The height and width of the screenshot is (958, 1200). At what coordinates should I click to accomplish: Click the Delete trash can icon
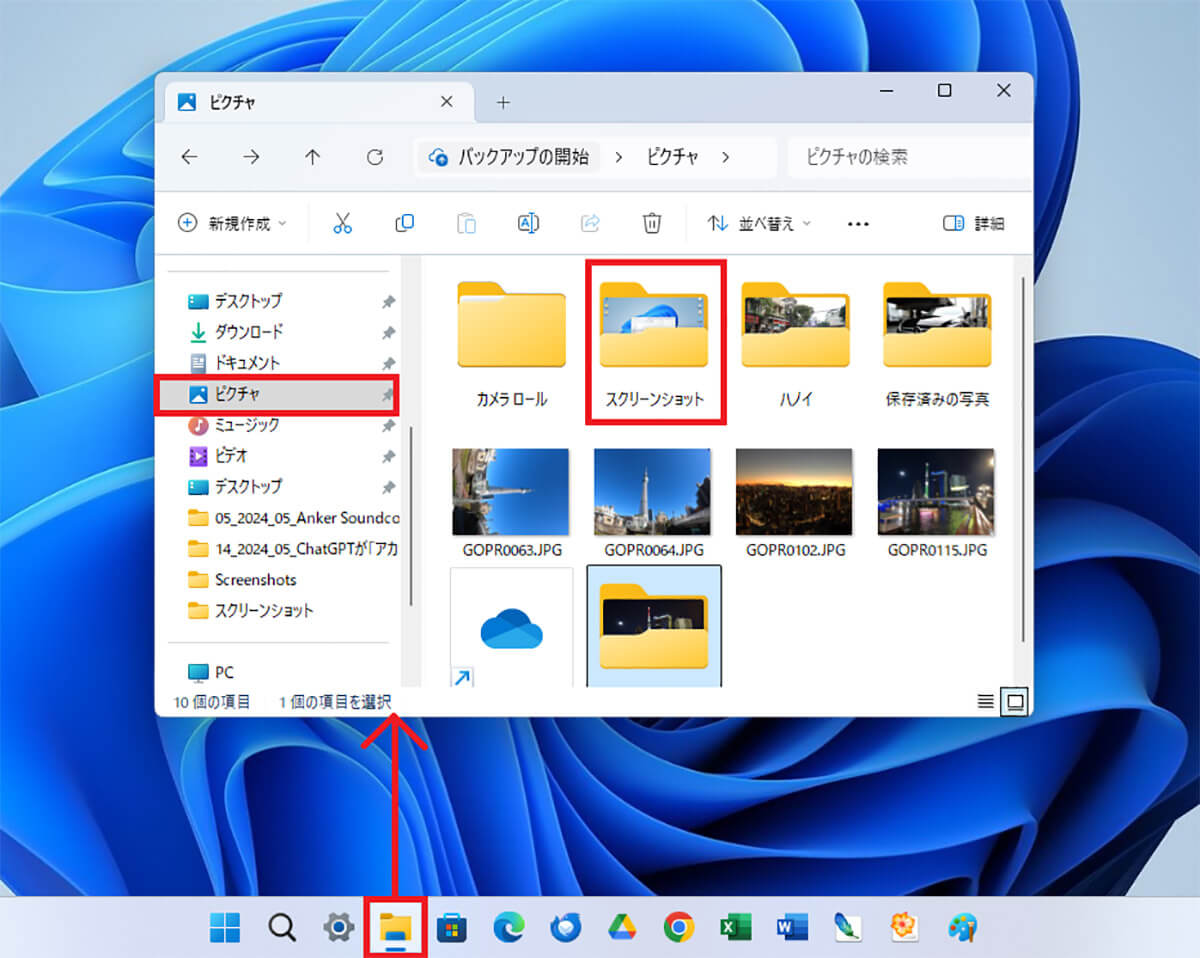(652, 224)
